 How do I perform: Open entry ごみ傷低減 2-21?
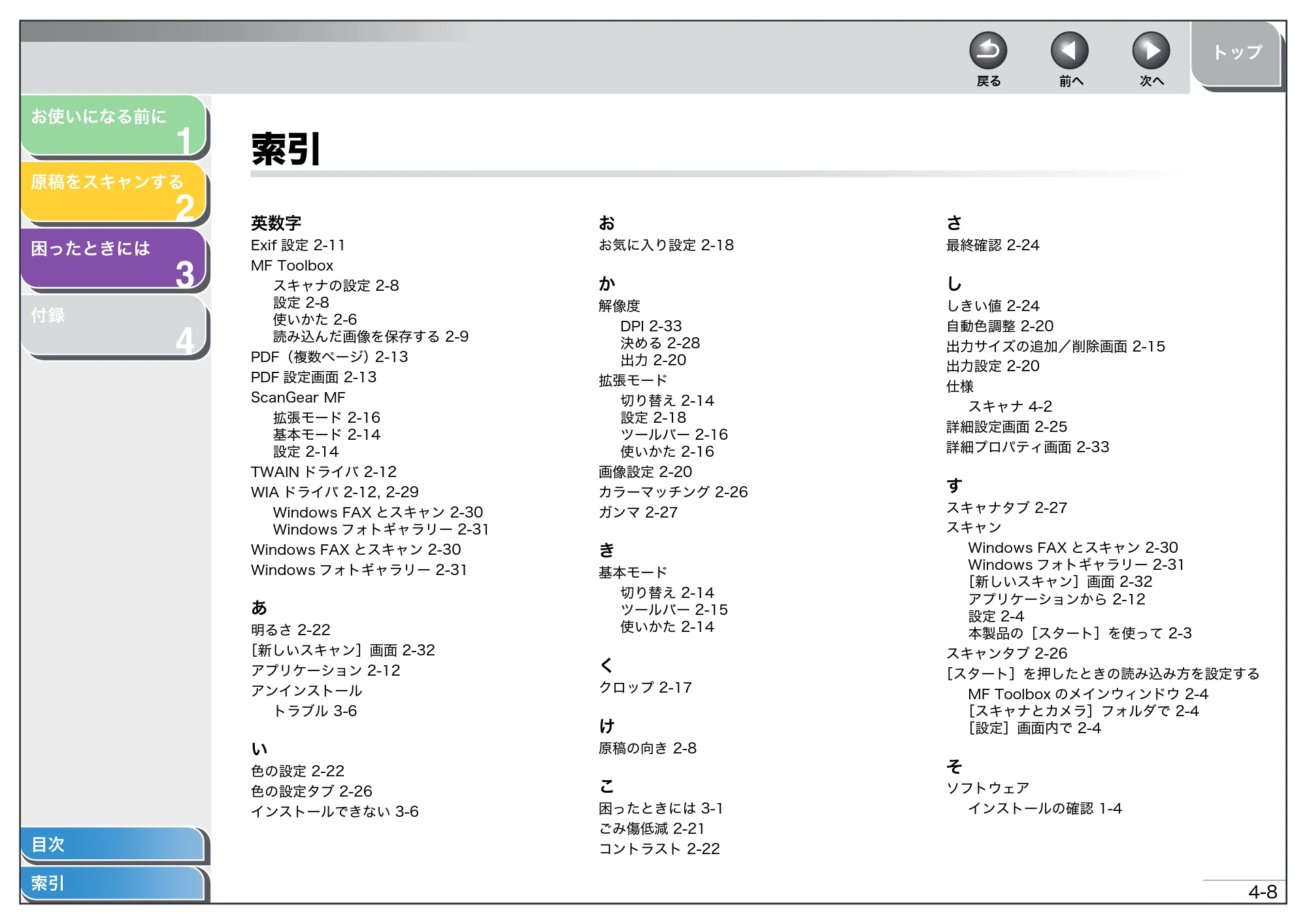tap(652, 829)
